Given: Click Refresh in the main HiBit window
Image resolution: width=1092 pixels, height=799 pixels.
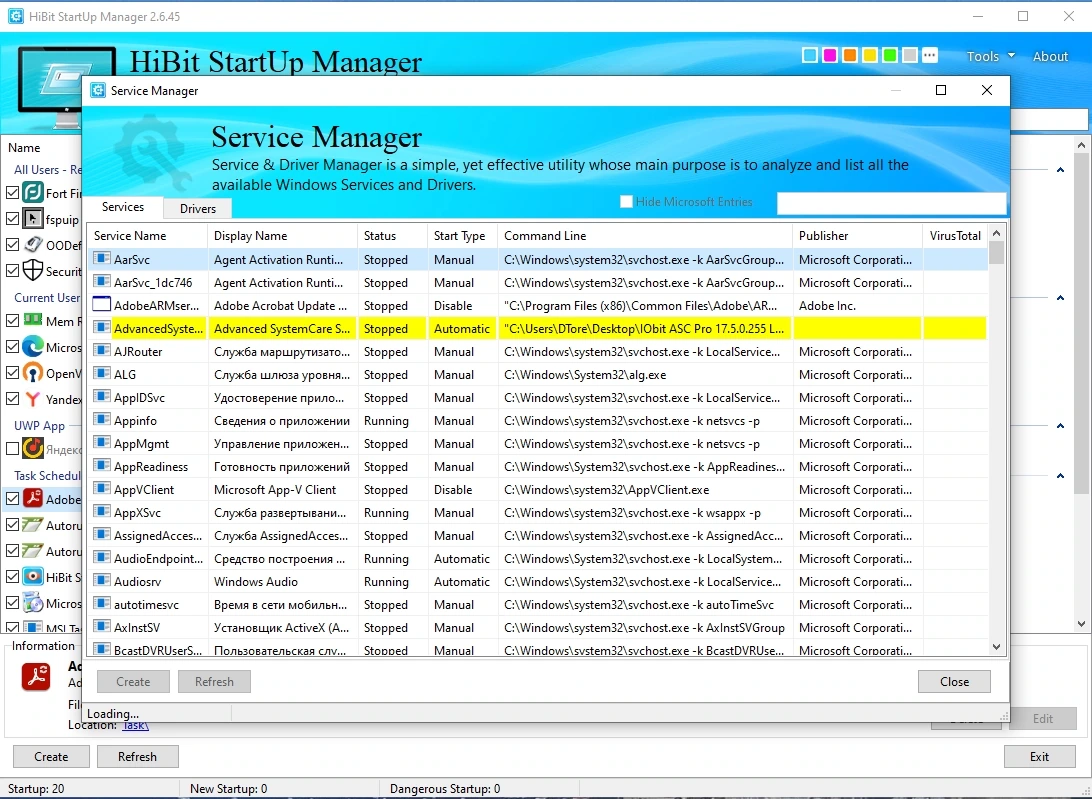Looking at the screenshot, I should 137,757.
